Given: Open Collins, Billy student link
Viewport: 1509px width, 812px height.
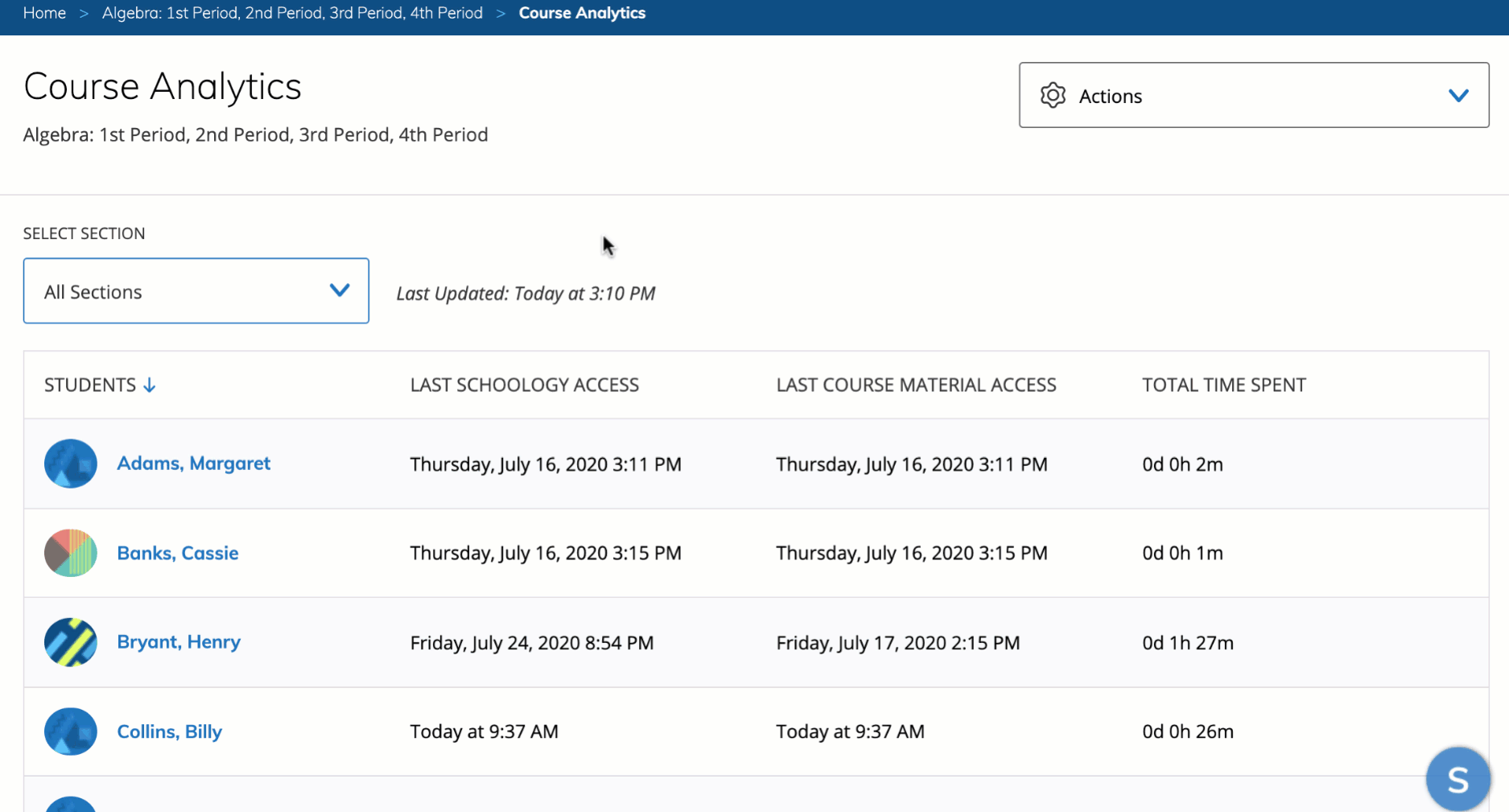Looking at the screenshot, I should [169, 732].
